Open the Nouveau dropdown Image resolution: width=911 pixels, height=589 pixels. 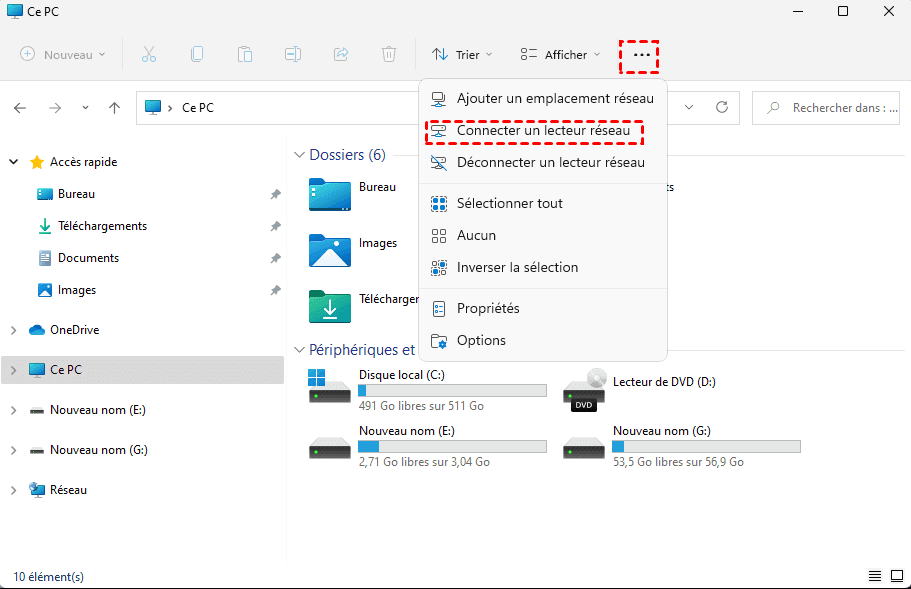[63, 54]
